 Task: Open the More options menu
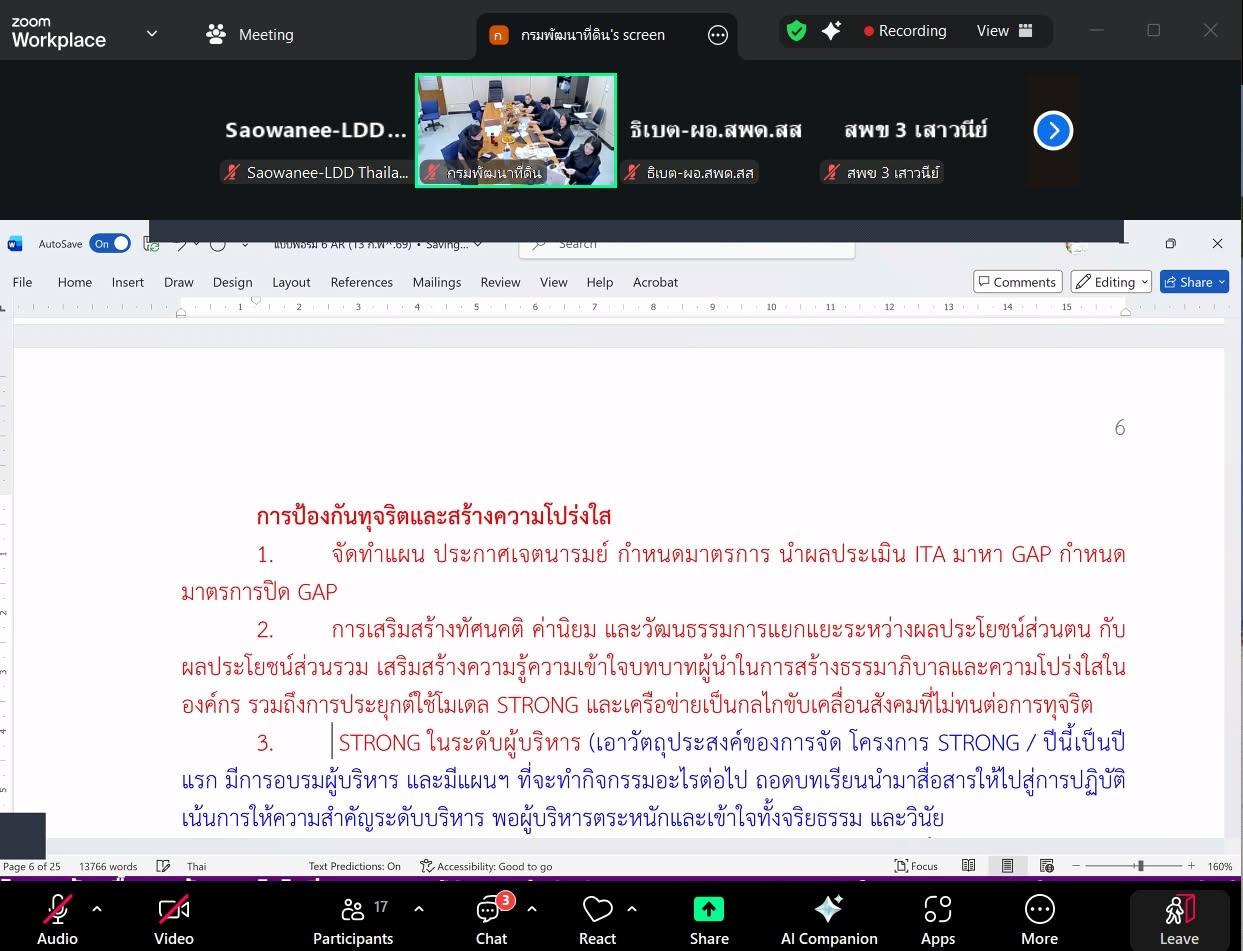tap(1039, 919)
